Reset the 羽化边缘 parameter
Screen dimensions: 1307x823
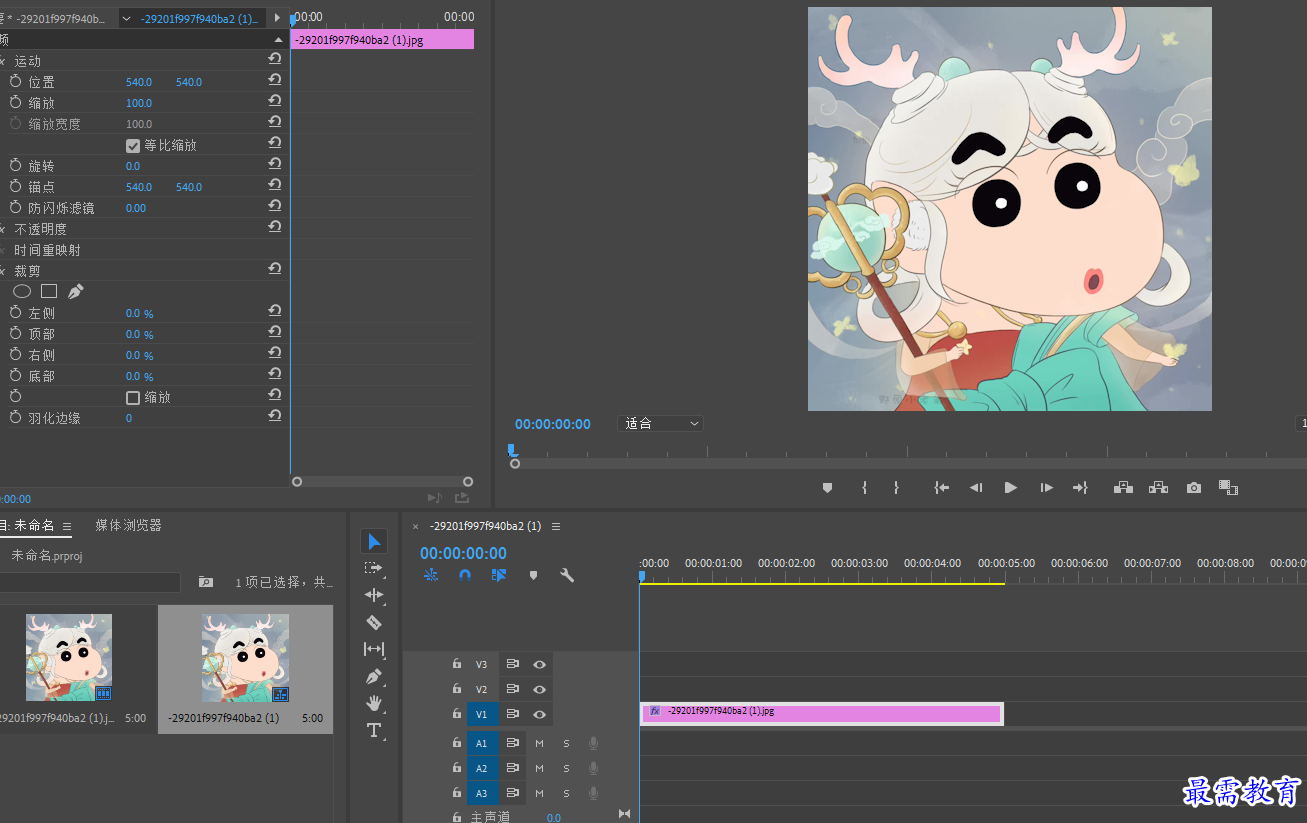tap(274, 416)
